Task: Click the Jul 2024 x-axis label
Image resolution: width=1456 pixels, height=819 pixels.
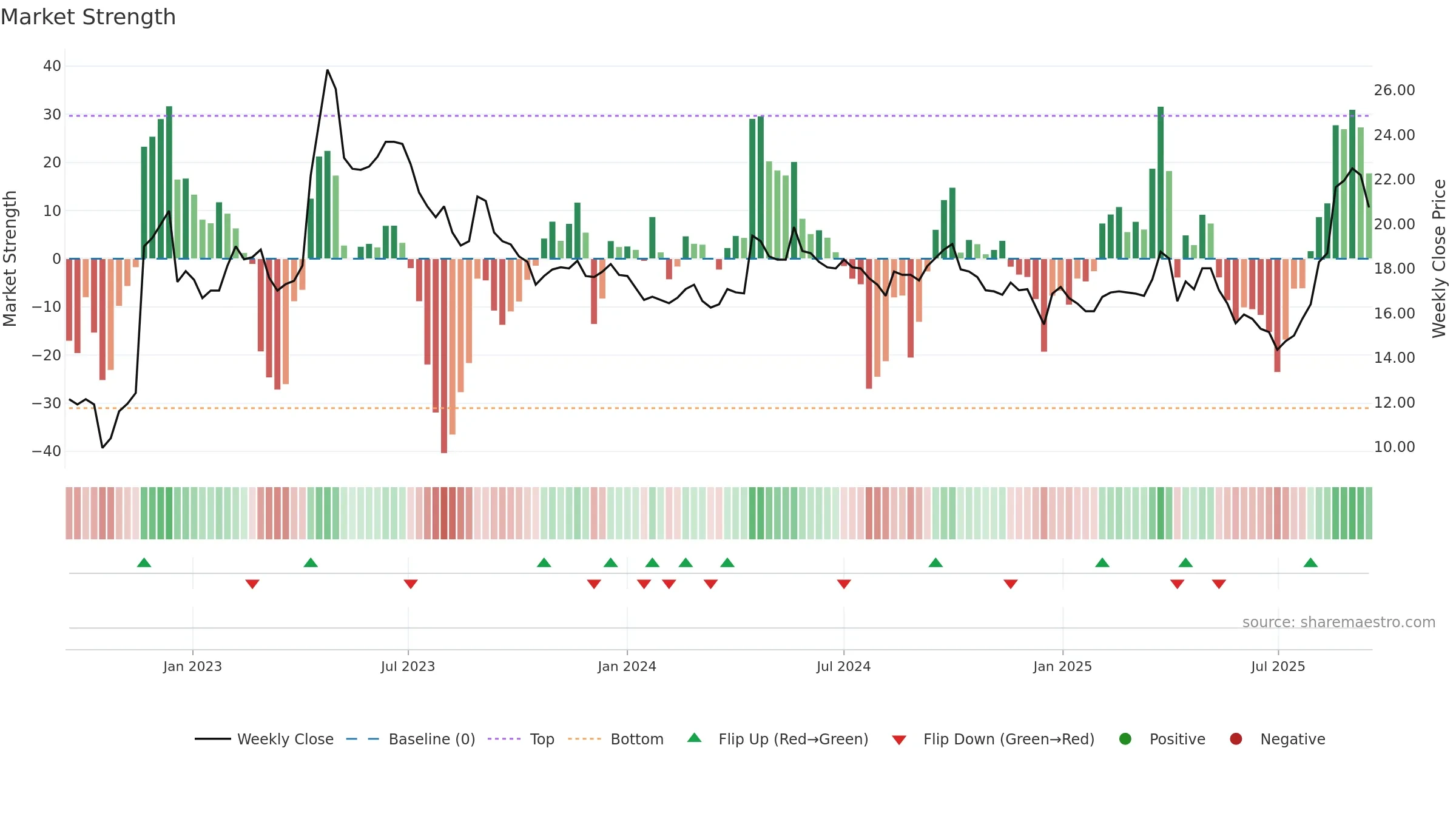Action: [x=843, y=666]
